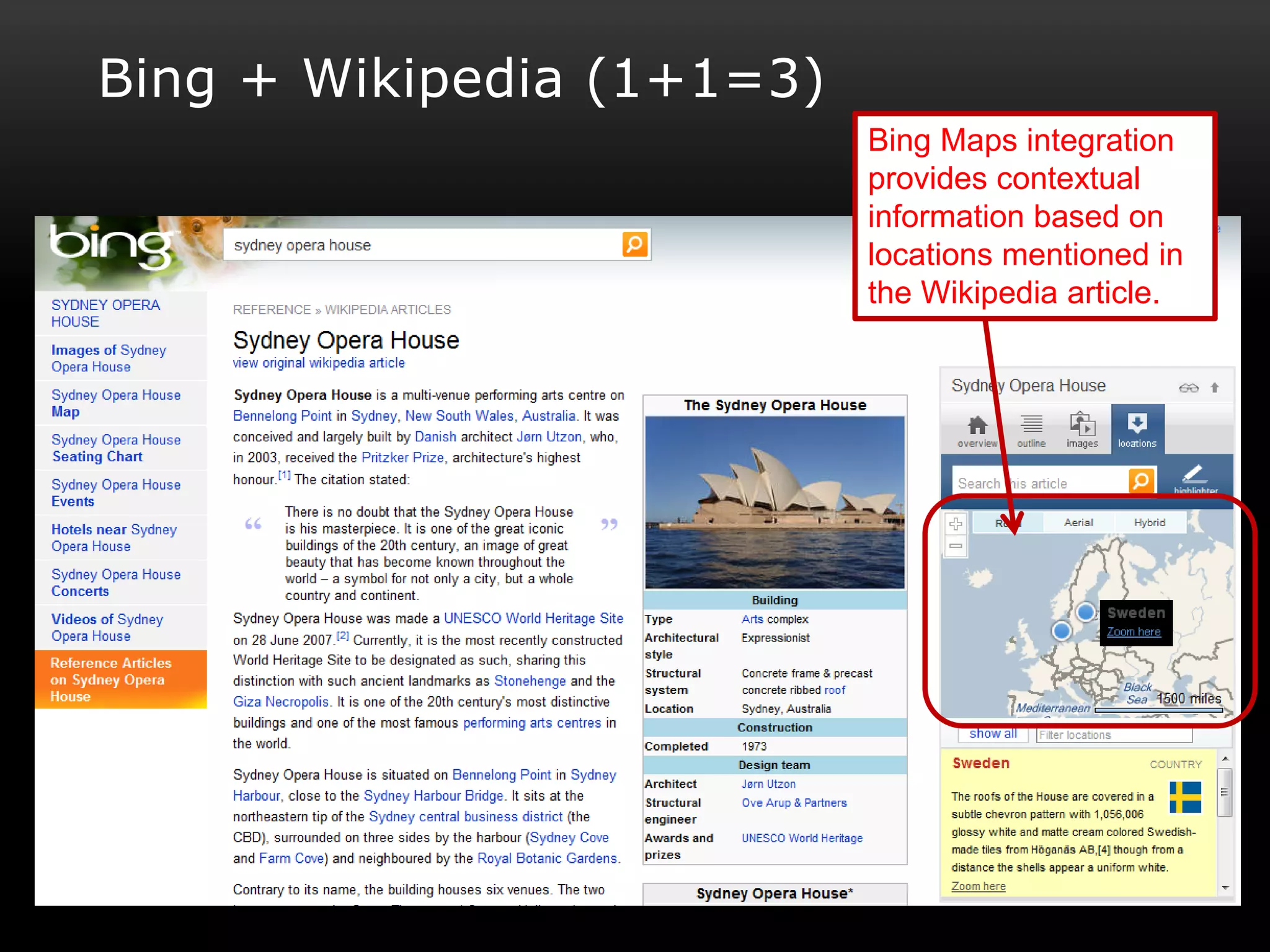
Task: Activate the highlighter pen tool
Action: click(1196, 478)
